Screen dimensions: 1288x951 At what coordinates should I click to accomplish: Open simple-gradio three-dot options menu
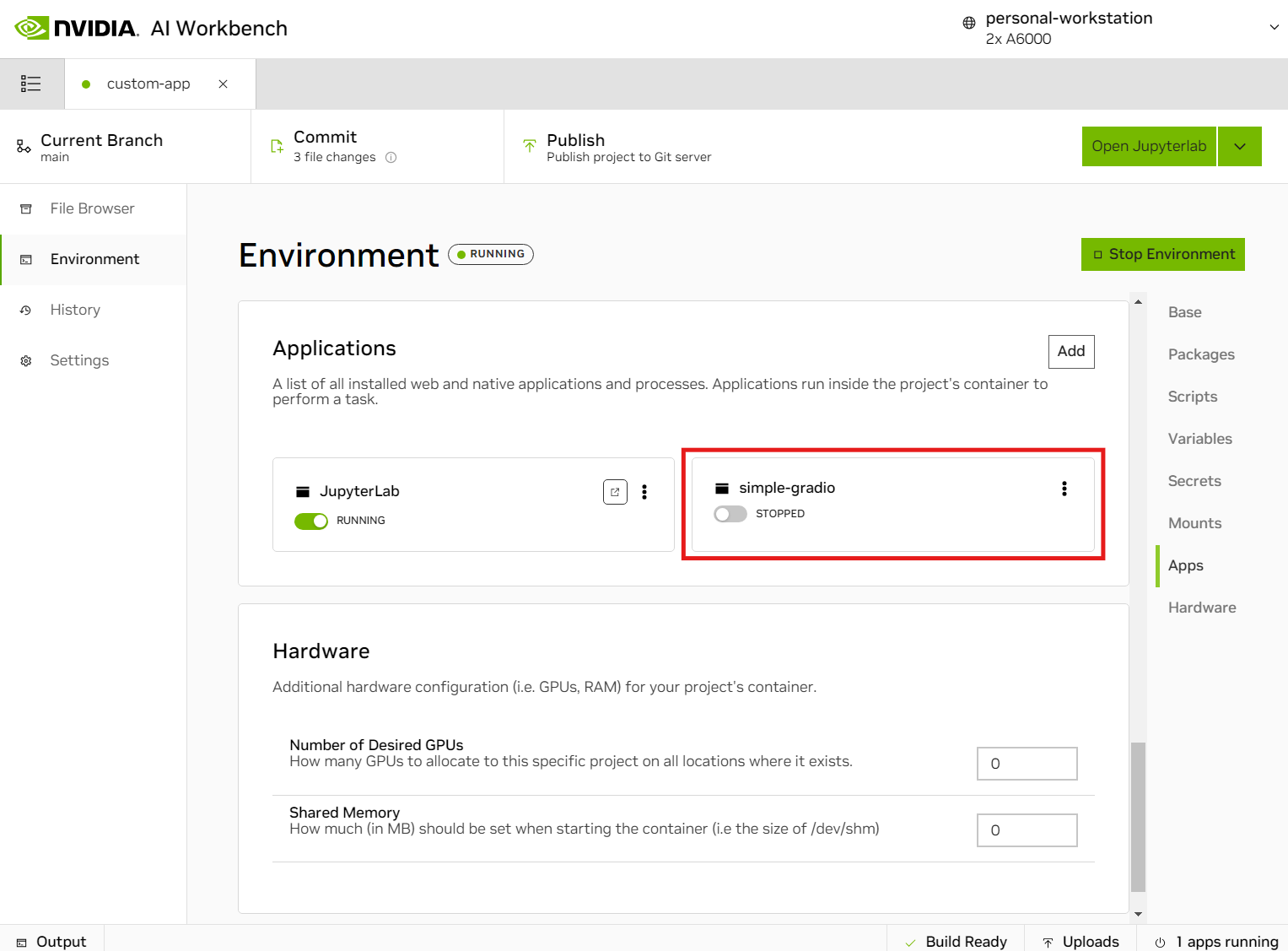click(1064, 489)
